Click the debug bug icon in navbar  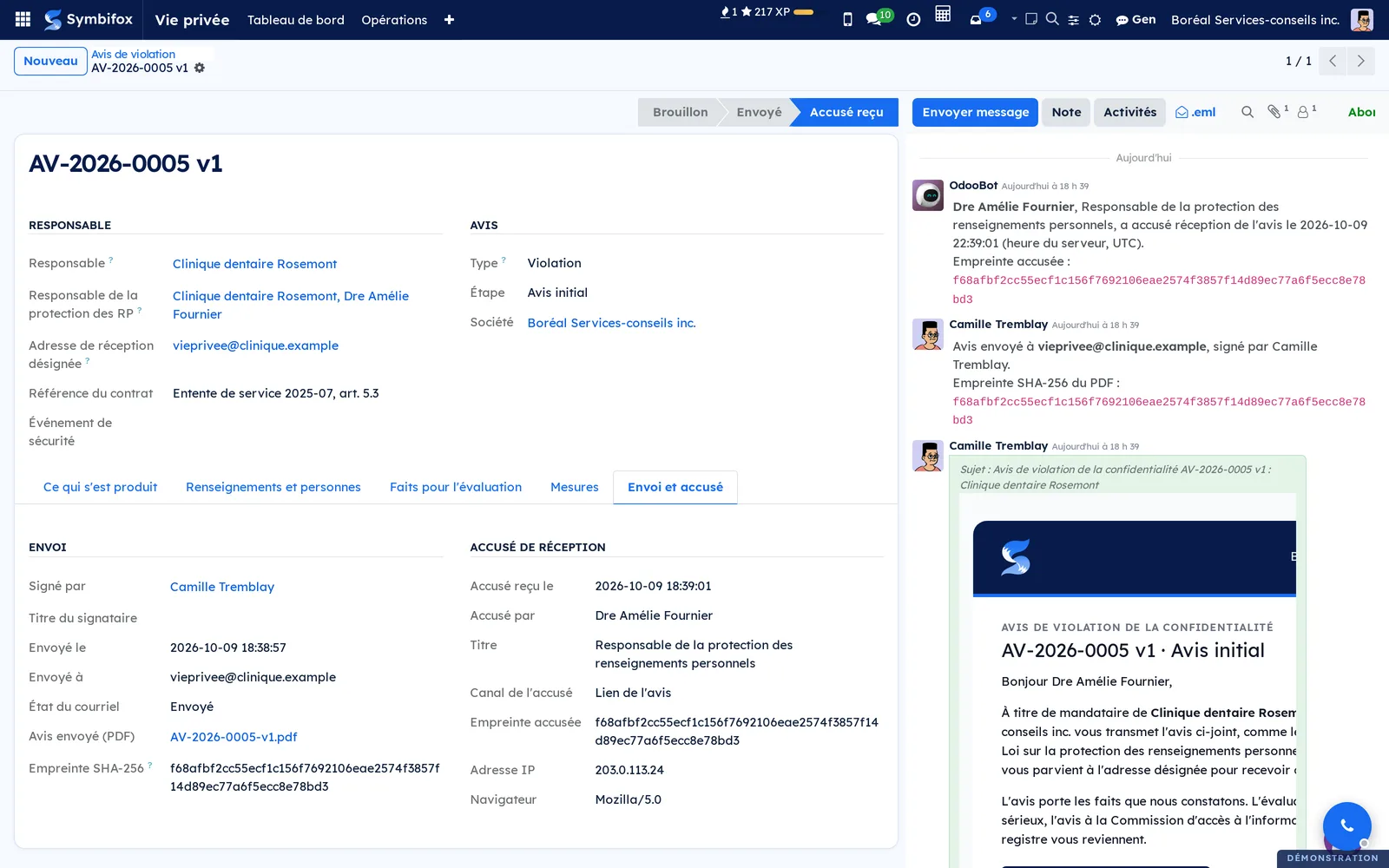tap(1096, 19)
